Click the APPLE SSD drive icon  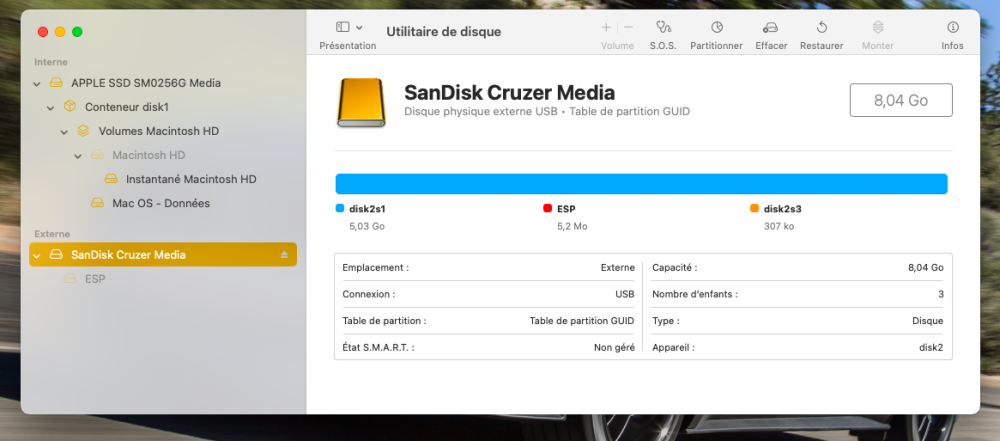tap(56, 83)
